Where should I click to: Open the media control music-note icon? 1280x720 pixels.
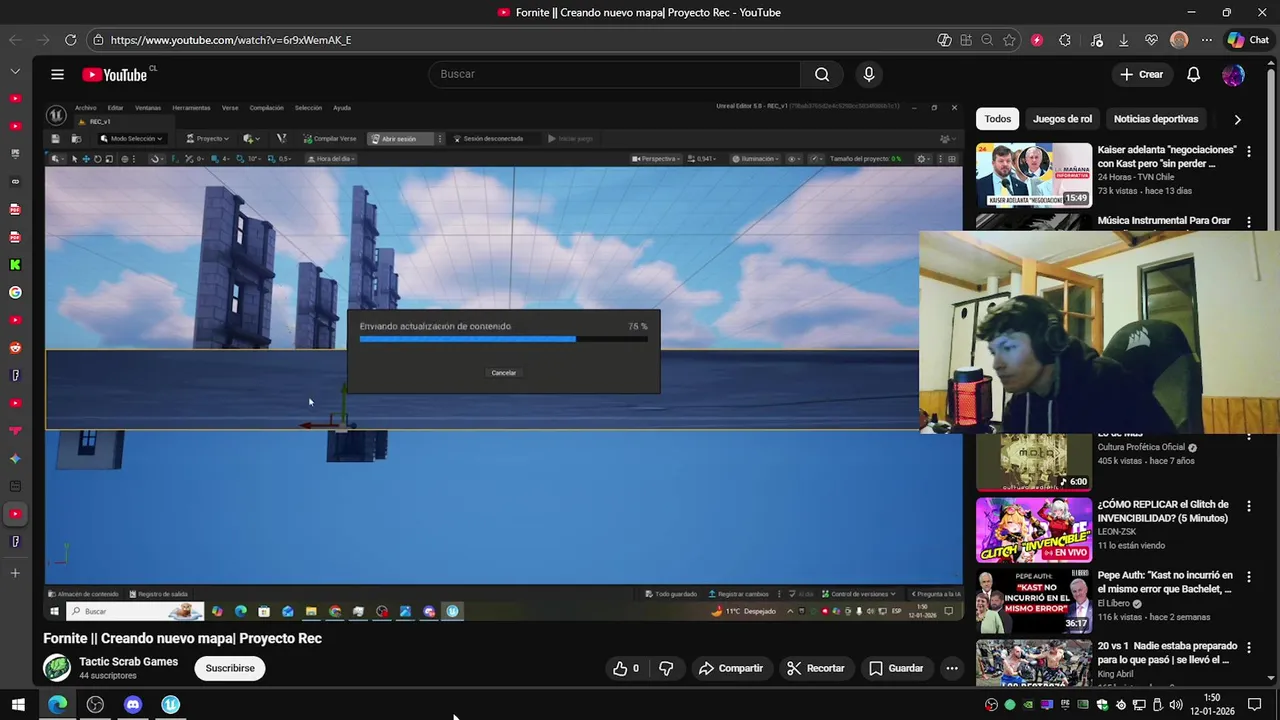tap(1097, 40)
